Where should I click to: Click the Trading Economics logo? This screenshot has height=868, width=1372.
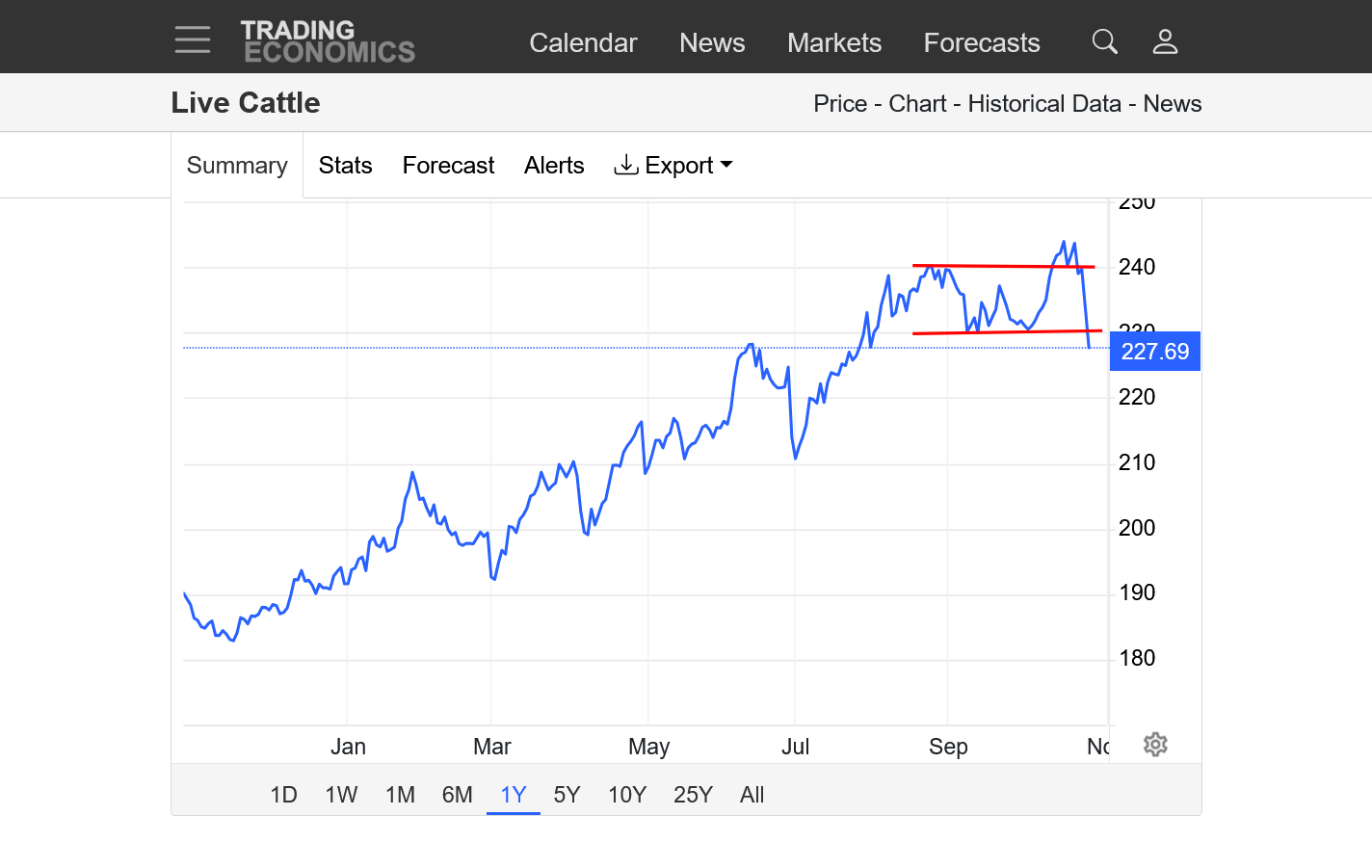point(328,41)
